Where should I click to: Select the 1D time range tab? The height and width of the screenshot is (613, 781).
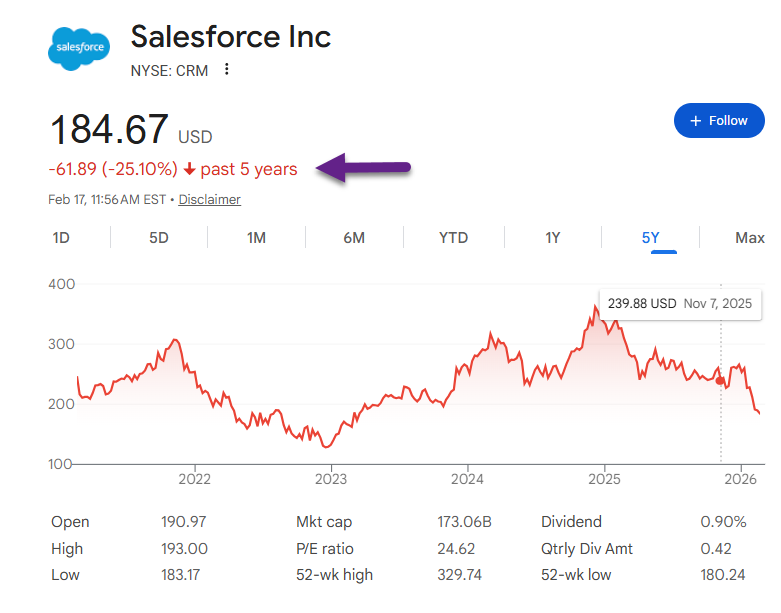point(61,238)
